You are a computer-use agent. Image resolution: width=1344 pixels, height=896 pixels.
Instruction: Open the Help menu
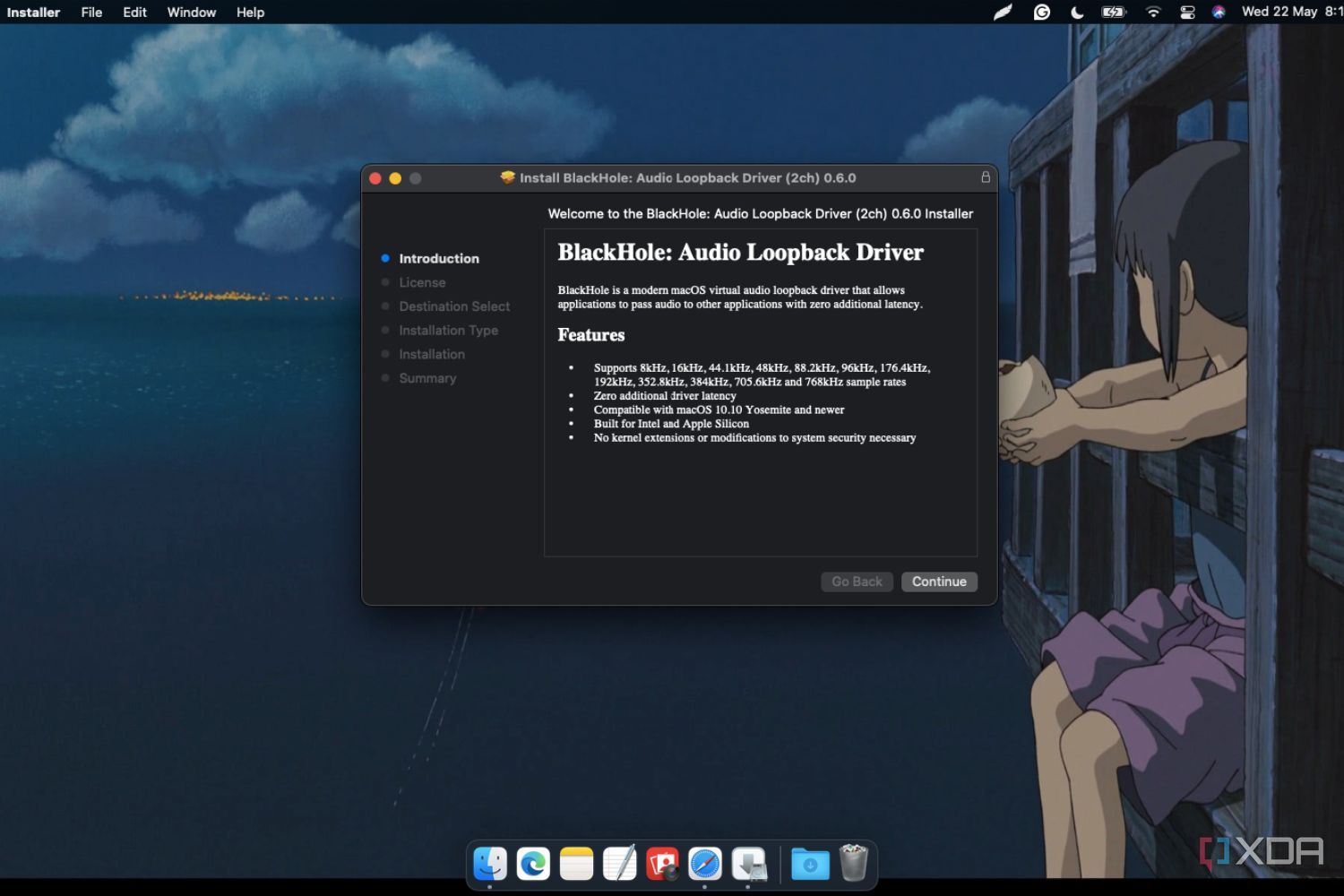(x=250, y=13)
